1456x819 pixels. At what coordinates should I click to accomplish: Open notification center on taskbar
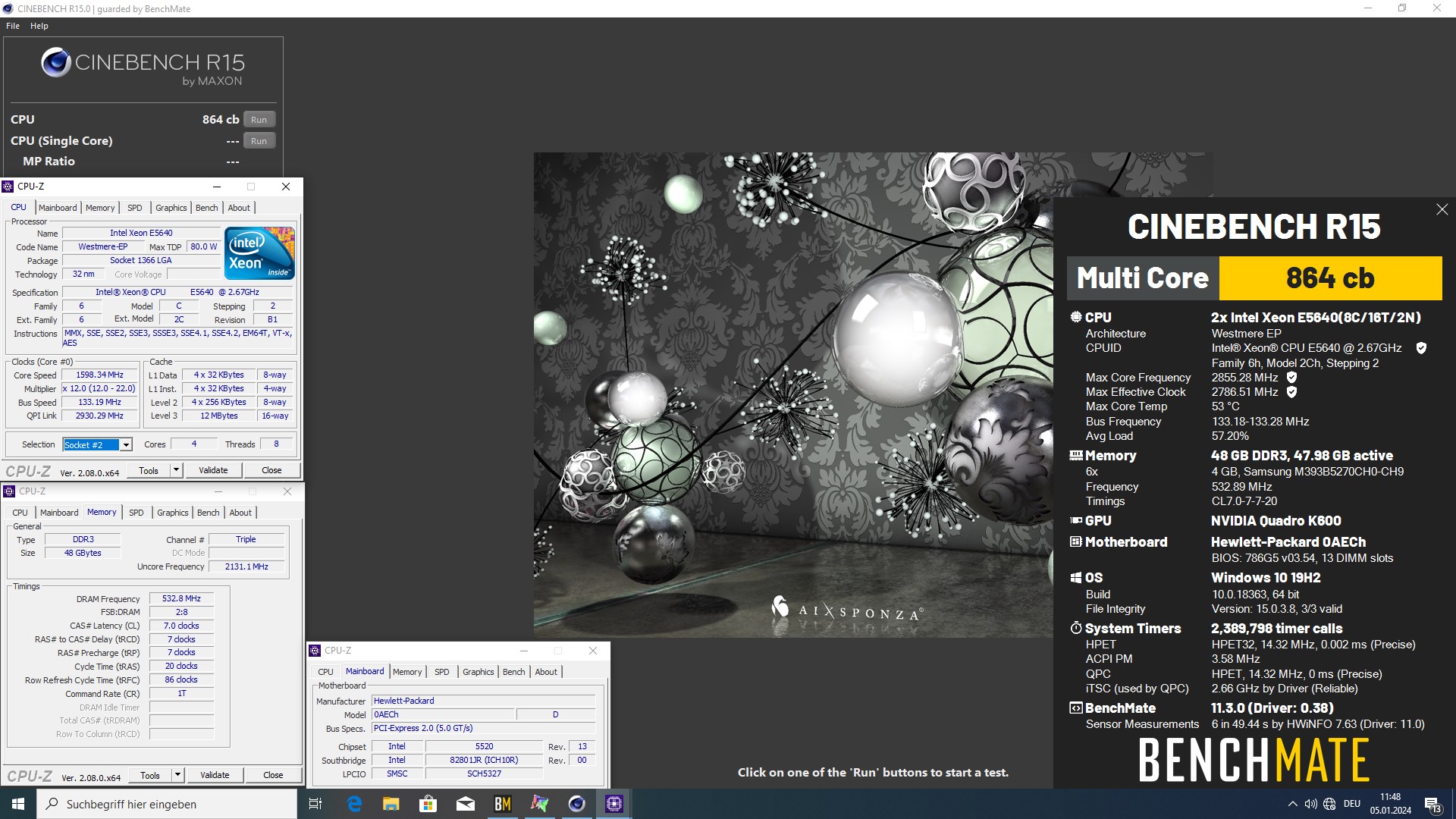(x=1432, y=804)
